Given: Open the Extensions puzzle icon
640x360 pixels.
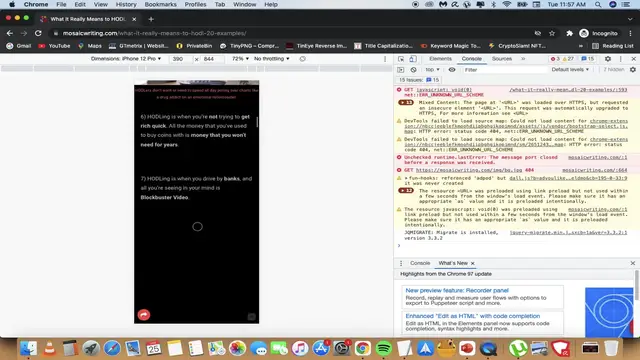Looking at the screenshot, I should pos(569,33).
